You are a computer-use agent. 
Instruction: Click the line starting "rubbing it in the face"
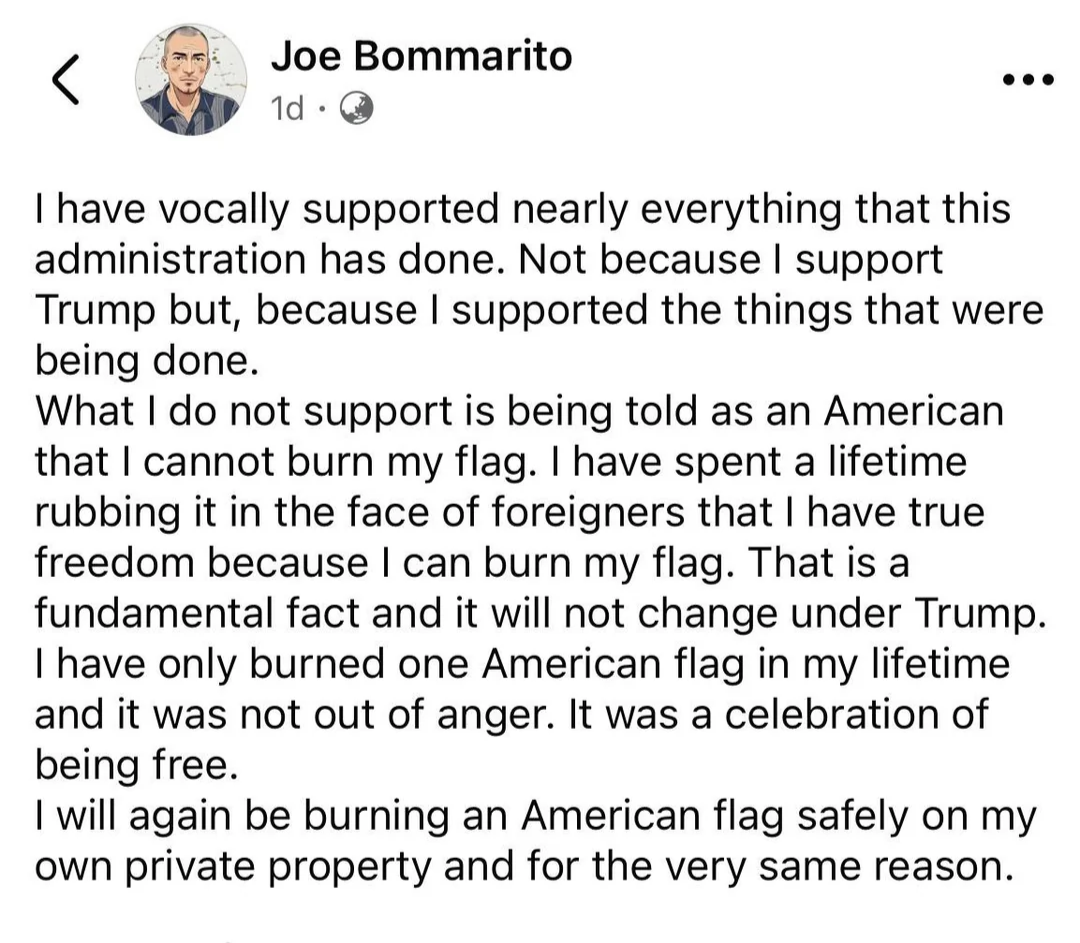[510, 512]
